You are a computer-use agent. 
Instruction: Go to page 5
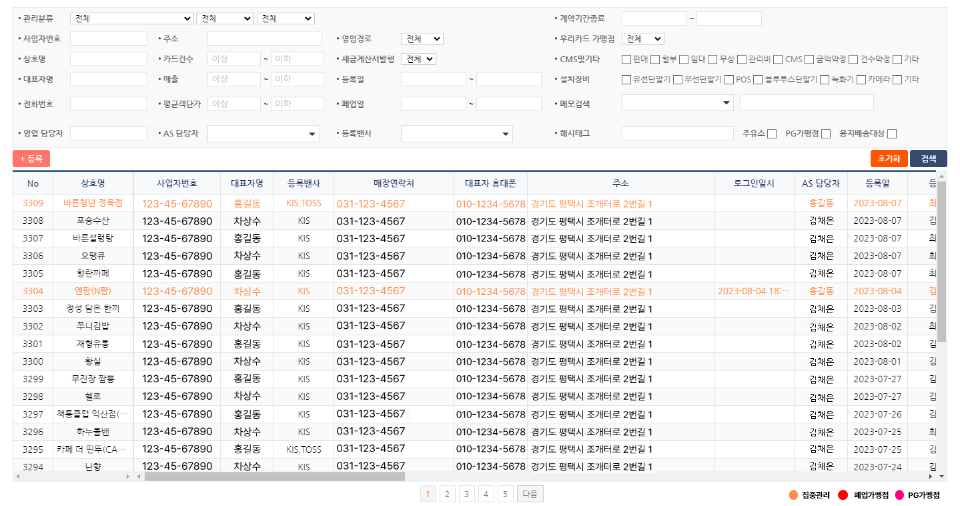[x=505, y=494]
